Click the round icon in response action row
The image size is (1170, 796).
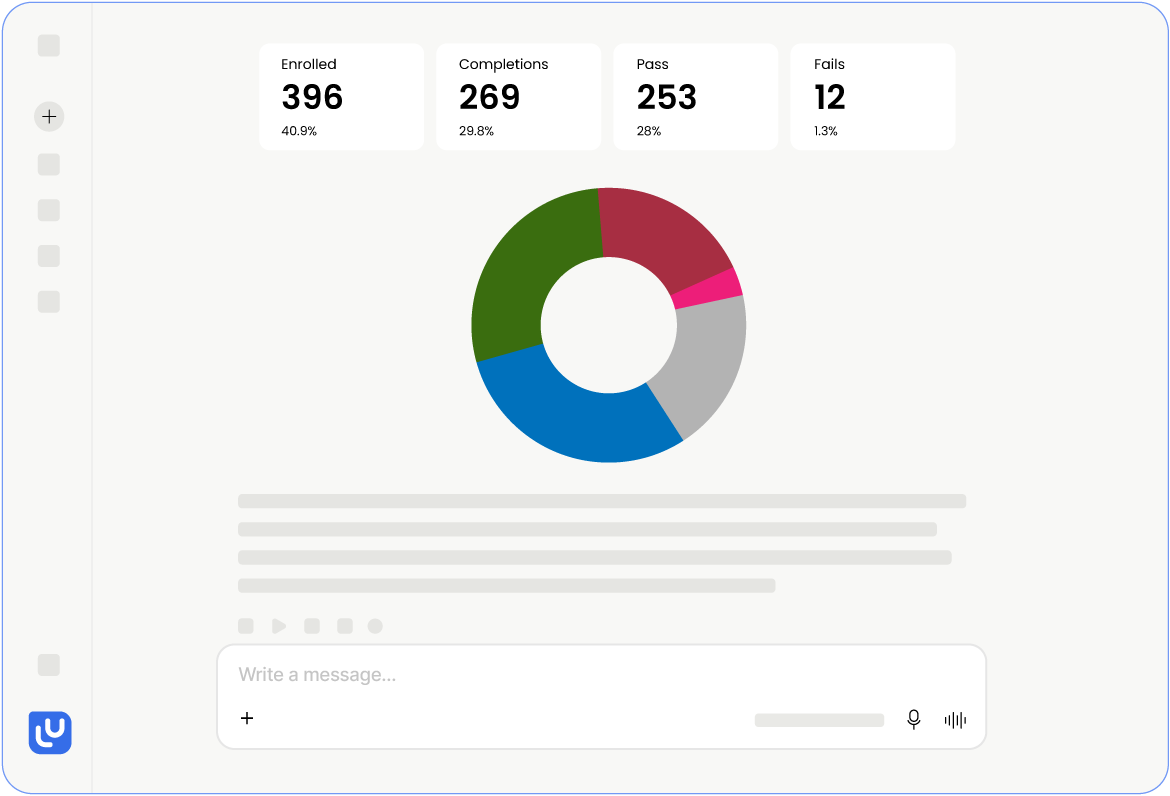pos(375,626)
